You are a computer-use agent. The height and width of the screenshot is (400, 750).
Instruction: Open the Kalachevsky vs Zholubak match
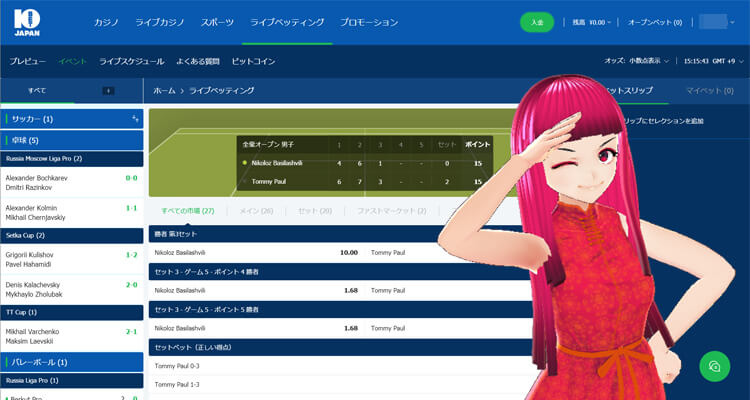[72, 289]
